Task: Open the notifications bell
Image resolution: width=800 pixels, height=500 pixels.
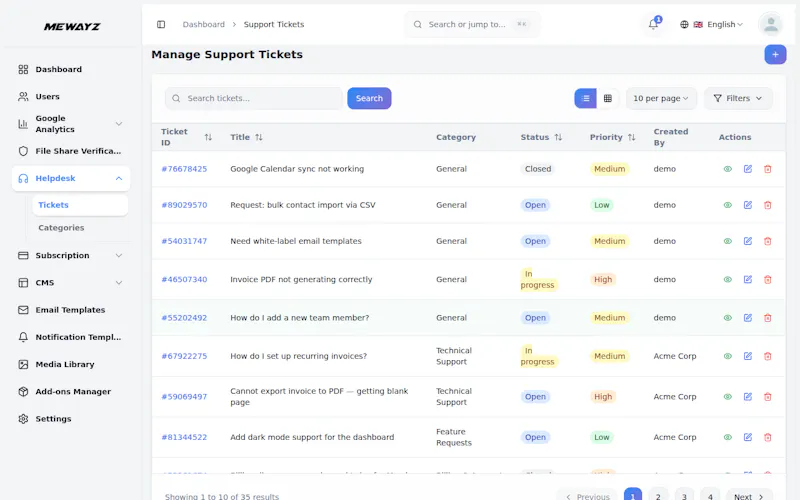Action: point(653,24)
